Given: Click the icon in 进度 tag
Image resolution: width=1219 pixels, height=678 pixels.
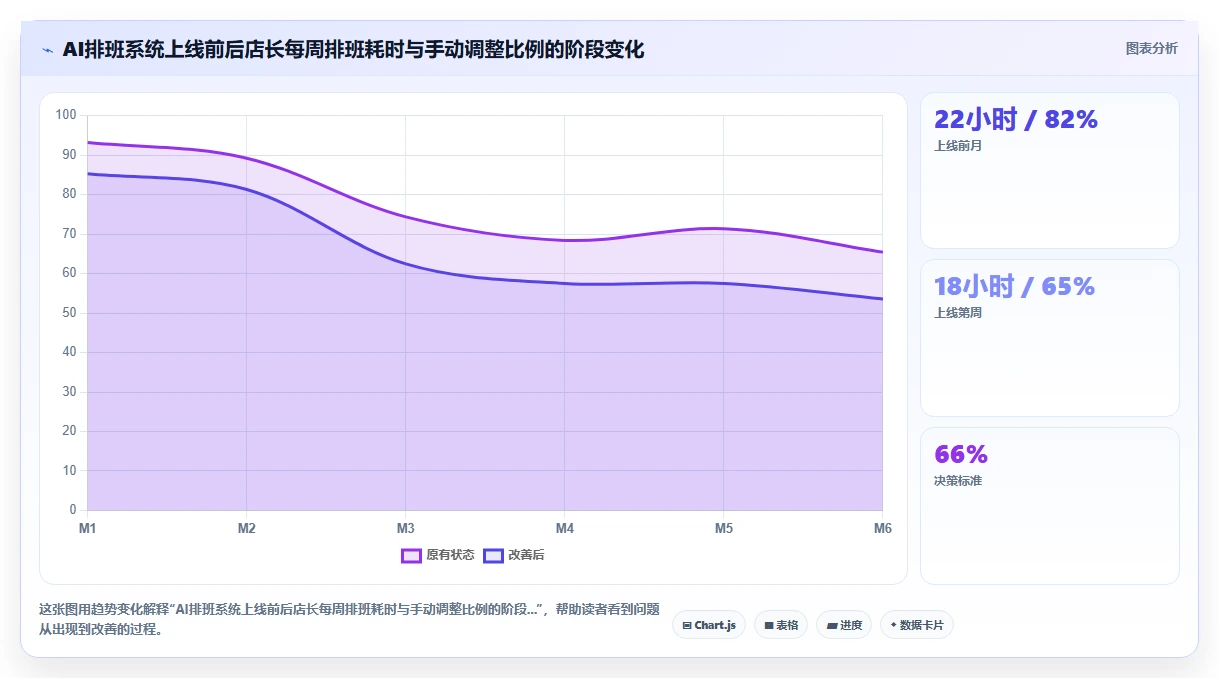Looking at the screenshot, I should pyautogui.click(x=832, y=626).
